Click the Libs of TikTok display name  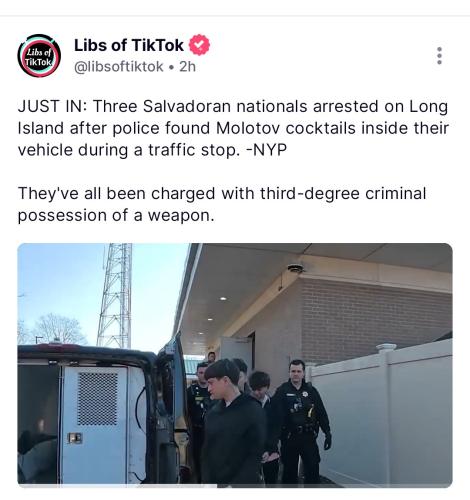tap(129, 45)
